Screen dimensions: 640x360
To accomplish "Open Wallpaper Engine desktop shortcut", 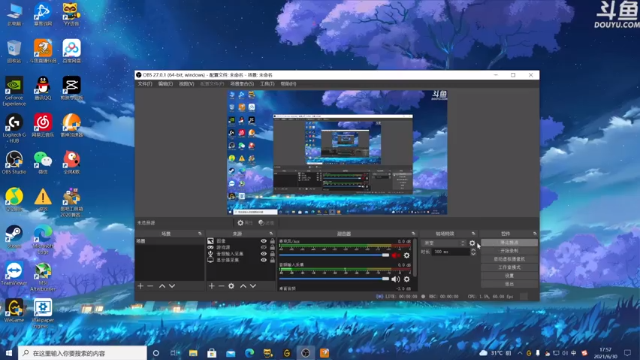I will tap(43, 313).
